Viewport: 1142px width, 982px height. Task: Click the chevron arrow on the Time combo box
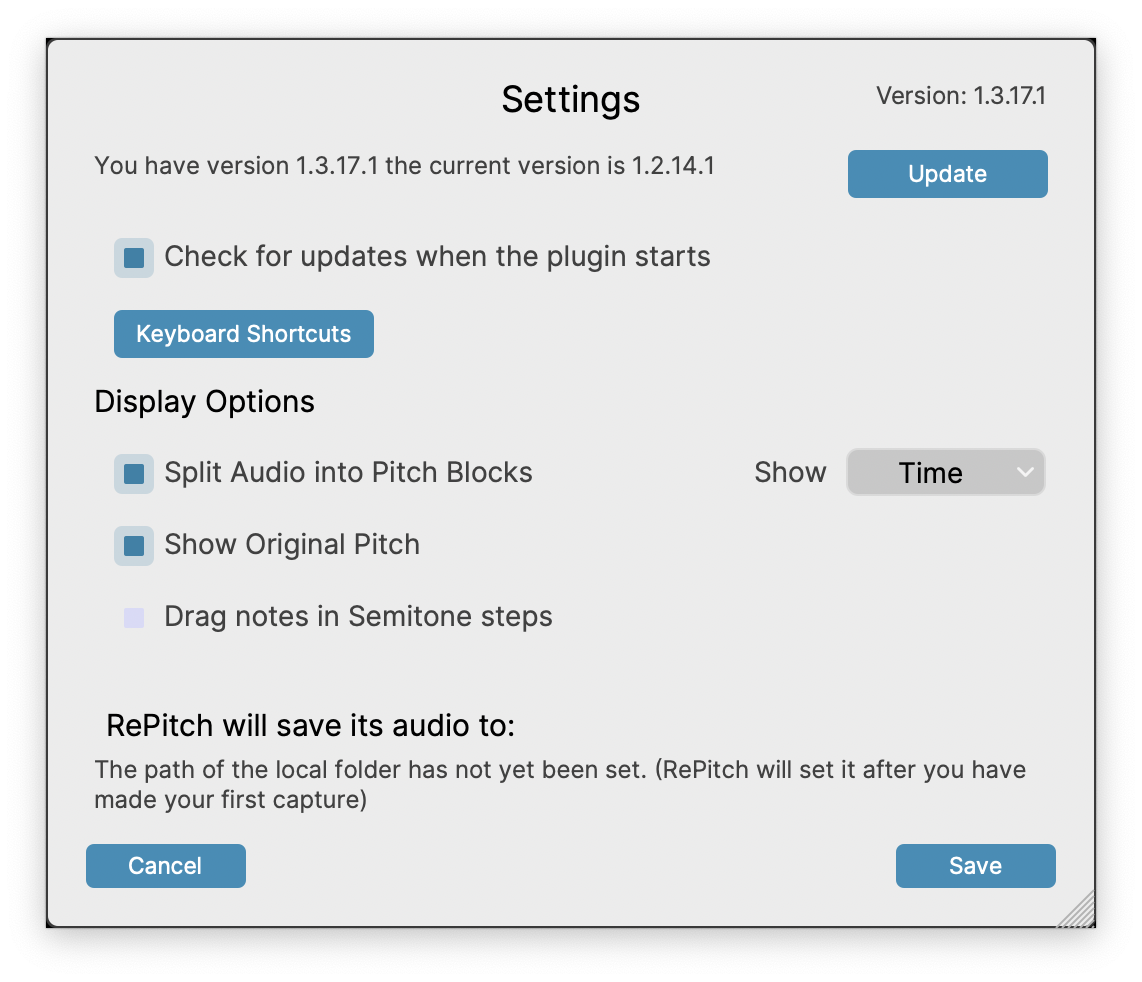(x=1025, y=472)
